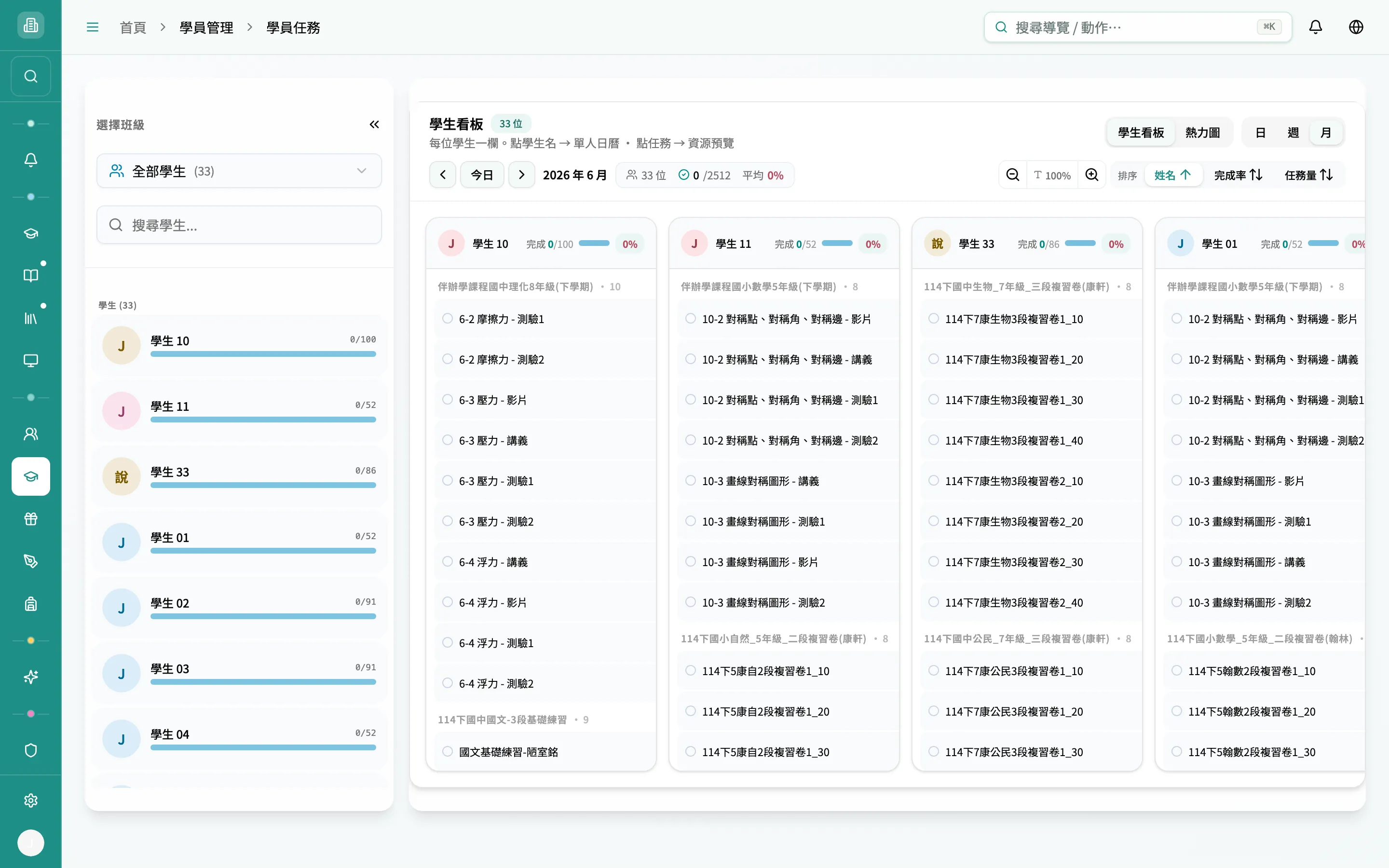Open the sidebar settings gear icon
This screenshot has width=1389, height=868.
pyautogui.click(x=30, y=801)
